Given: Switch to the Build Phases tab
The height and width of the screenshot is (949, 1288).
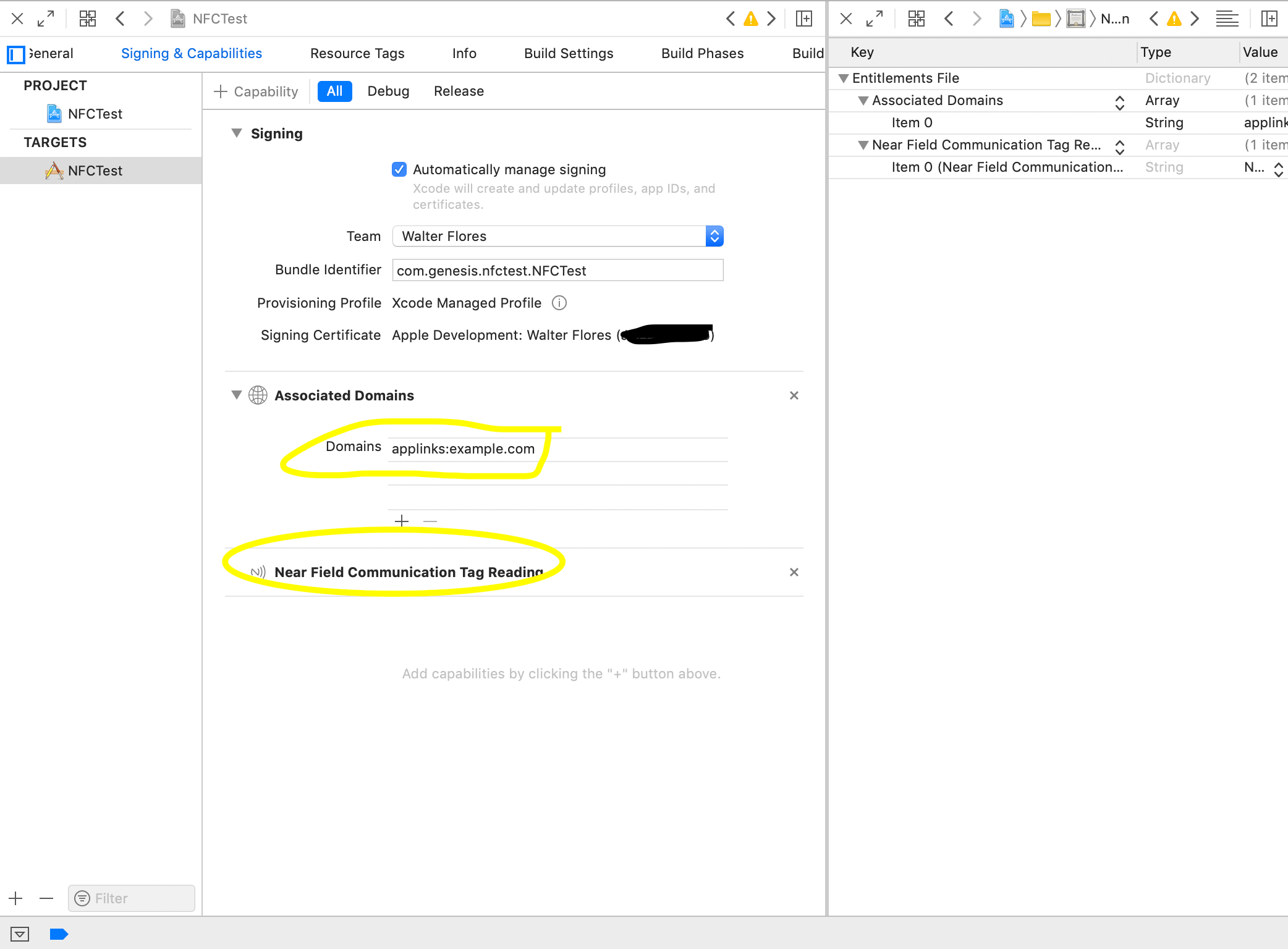Looking at the screenshot, I should coord(702,53).
